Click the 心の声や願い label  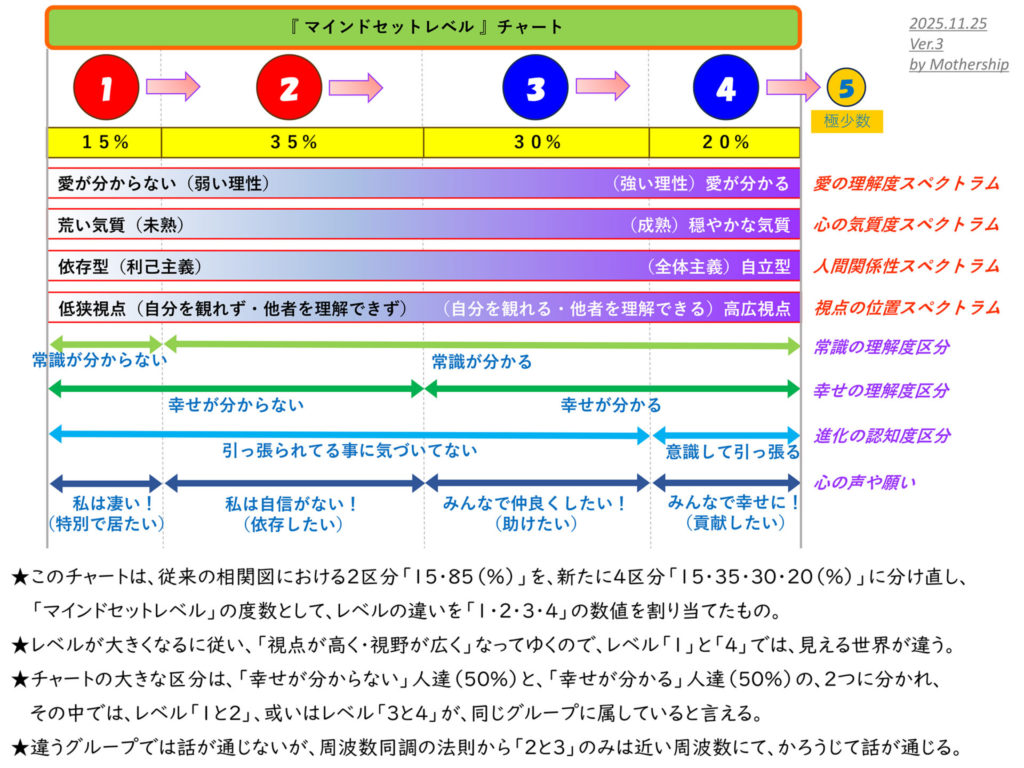click(866, 483)
